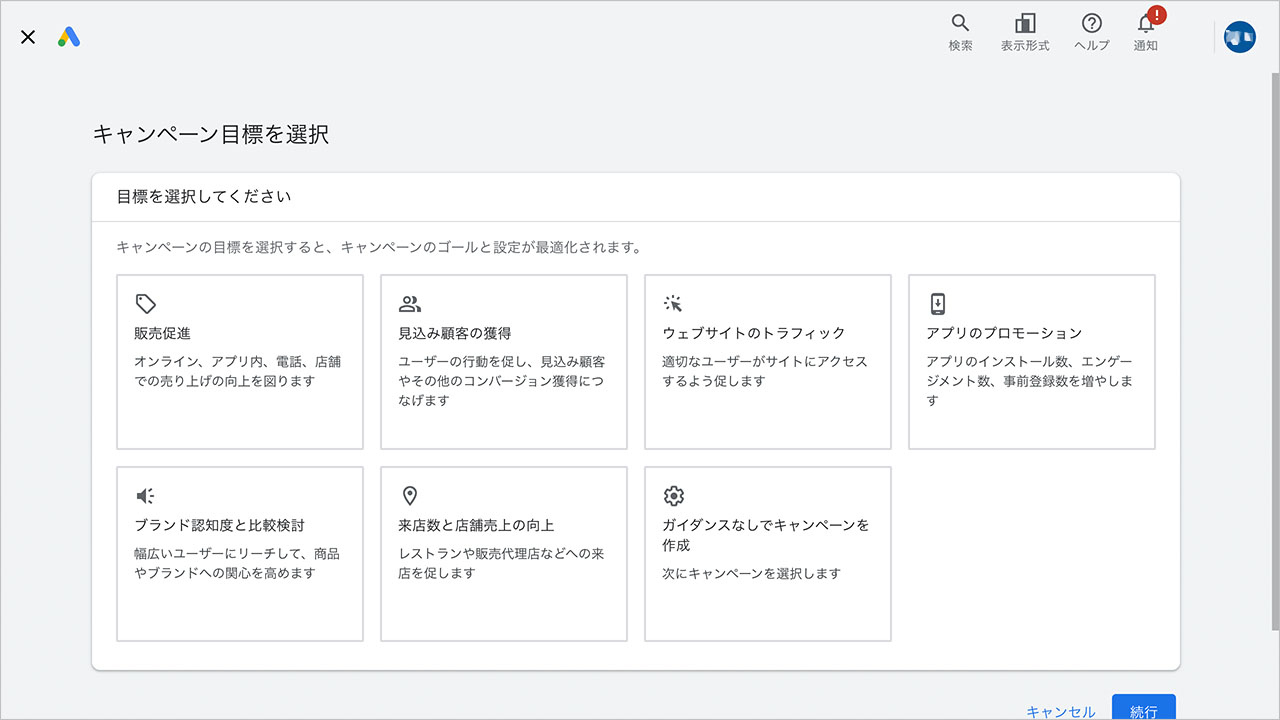The image size is (1280, 720).
Task: Click the 続行 button
Action: [1143, 710]
